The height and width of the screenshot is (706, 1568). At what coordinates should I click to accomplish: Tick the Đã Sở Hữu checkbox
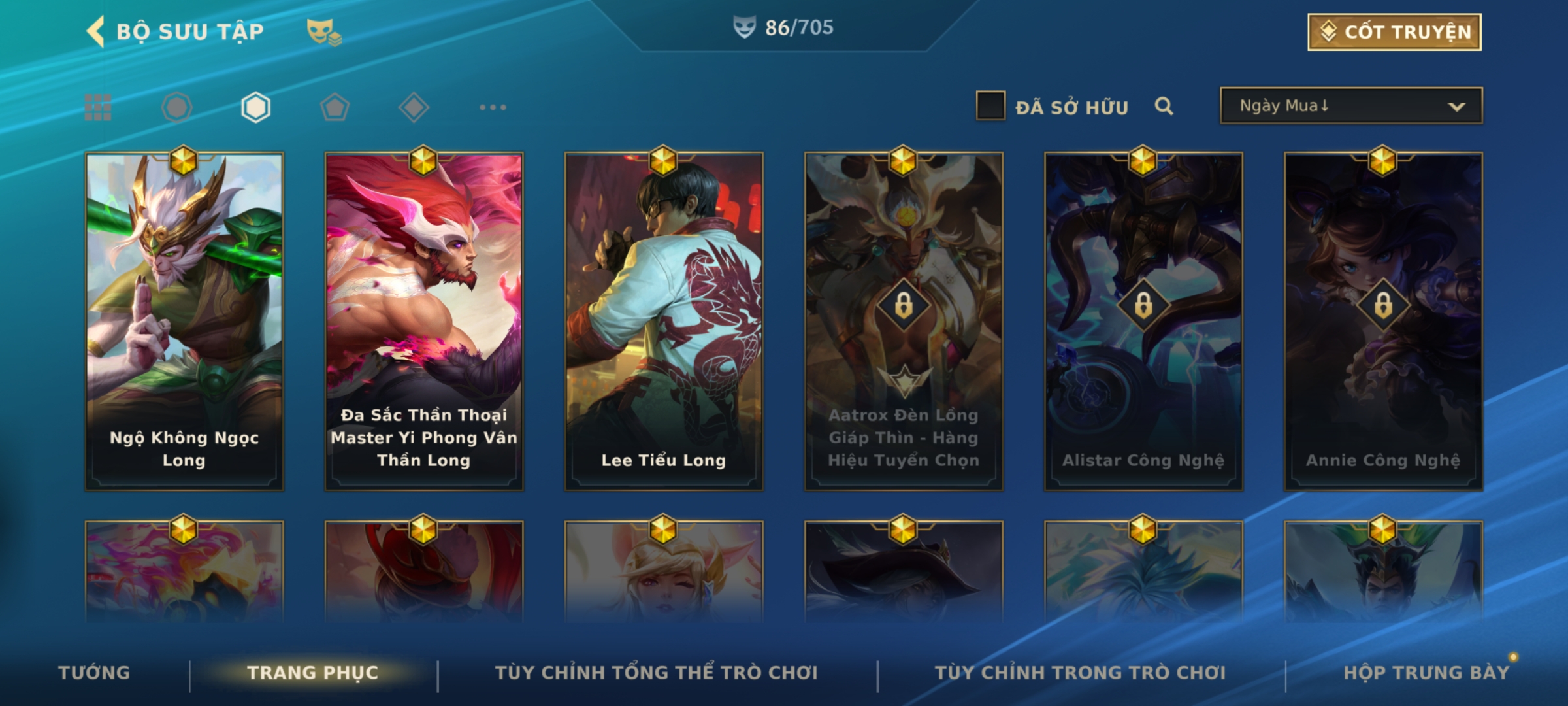click(x=990, y=106)
